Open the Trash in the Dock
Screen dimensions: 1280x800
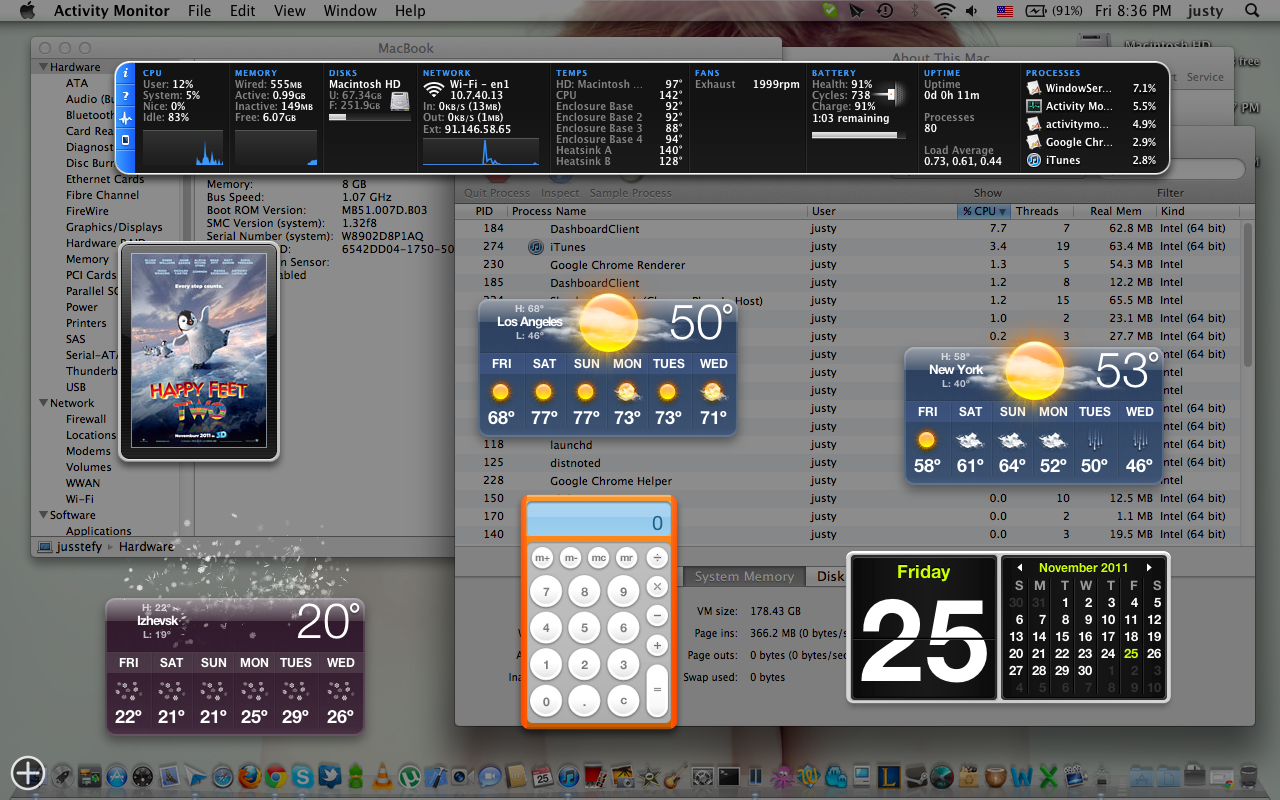click(x=1248, y=777)
